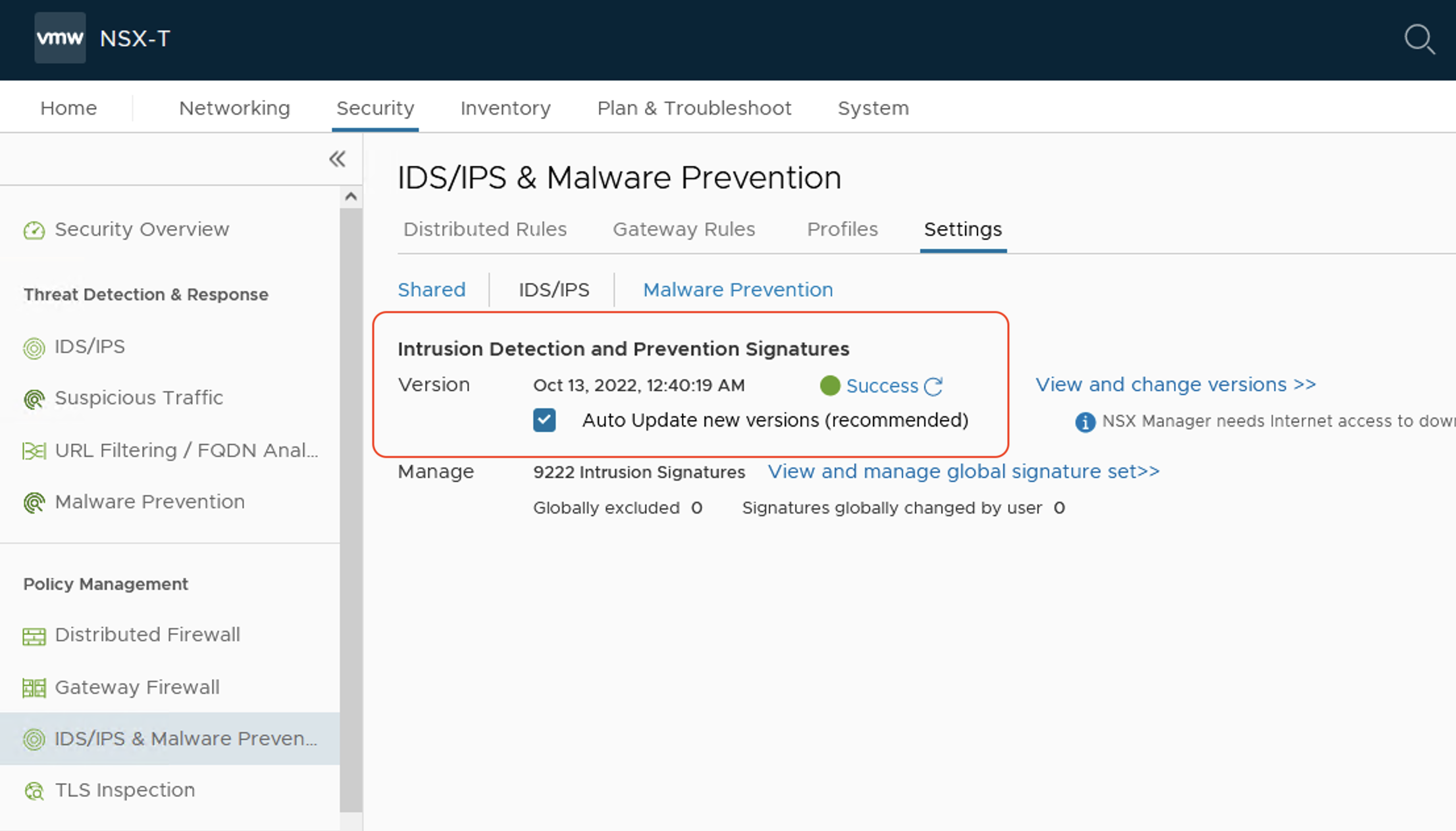
Task: Uncheck Auto Update new versions checkbox
Action: pyautogui.click(x=544, y=420)
